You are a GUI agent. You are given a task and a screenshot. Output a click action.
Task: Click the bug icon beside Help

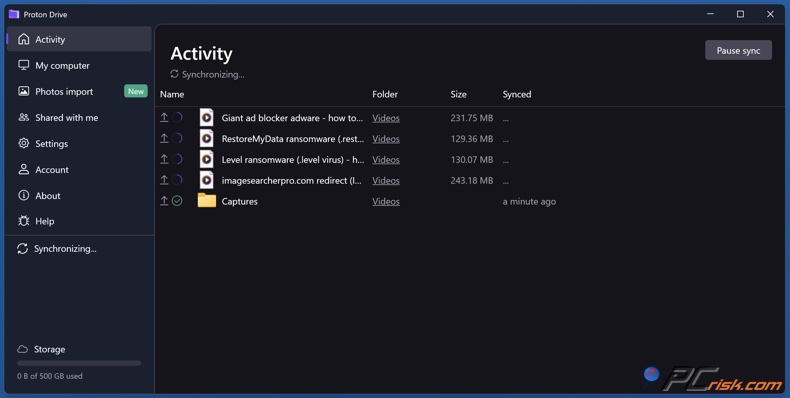[x=24, y=221]
